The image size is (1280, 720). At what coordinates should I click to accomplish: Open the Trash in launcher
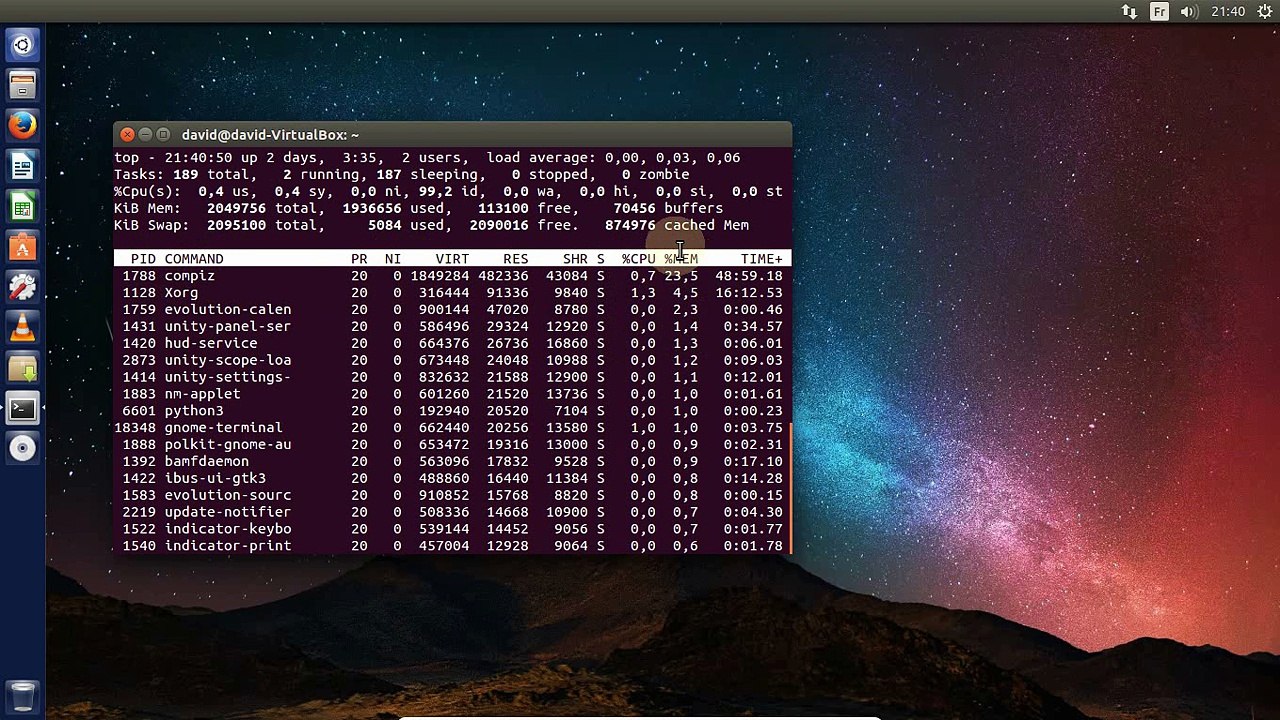pyautogui.click(x=22, y=696)
